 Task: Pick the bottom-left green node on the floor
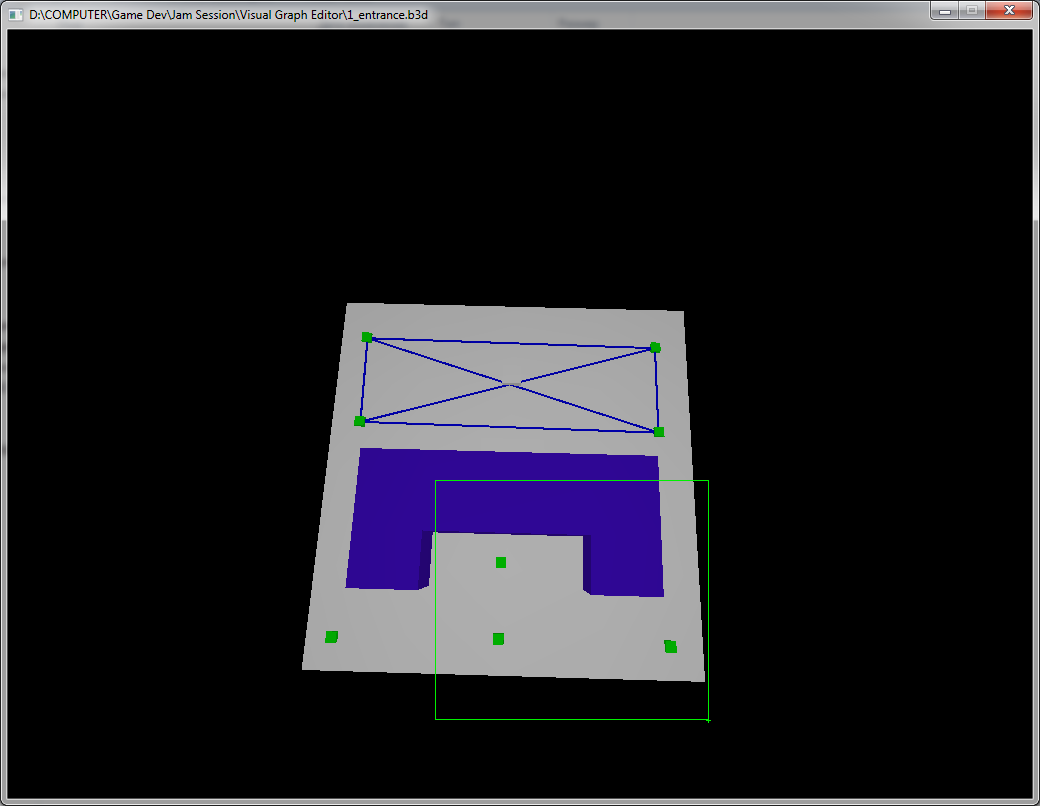(332, 637)
